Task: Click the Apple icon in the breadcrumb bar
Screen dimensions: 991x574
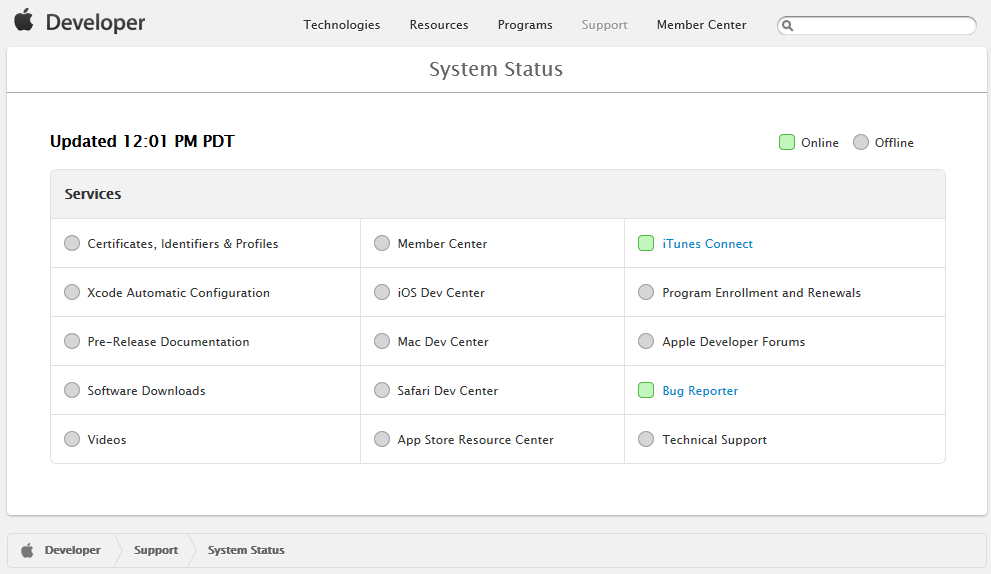Action: pos(27,550)
